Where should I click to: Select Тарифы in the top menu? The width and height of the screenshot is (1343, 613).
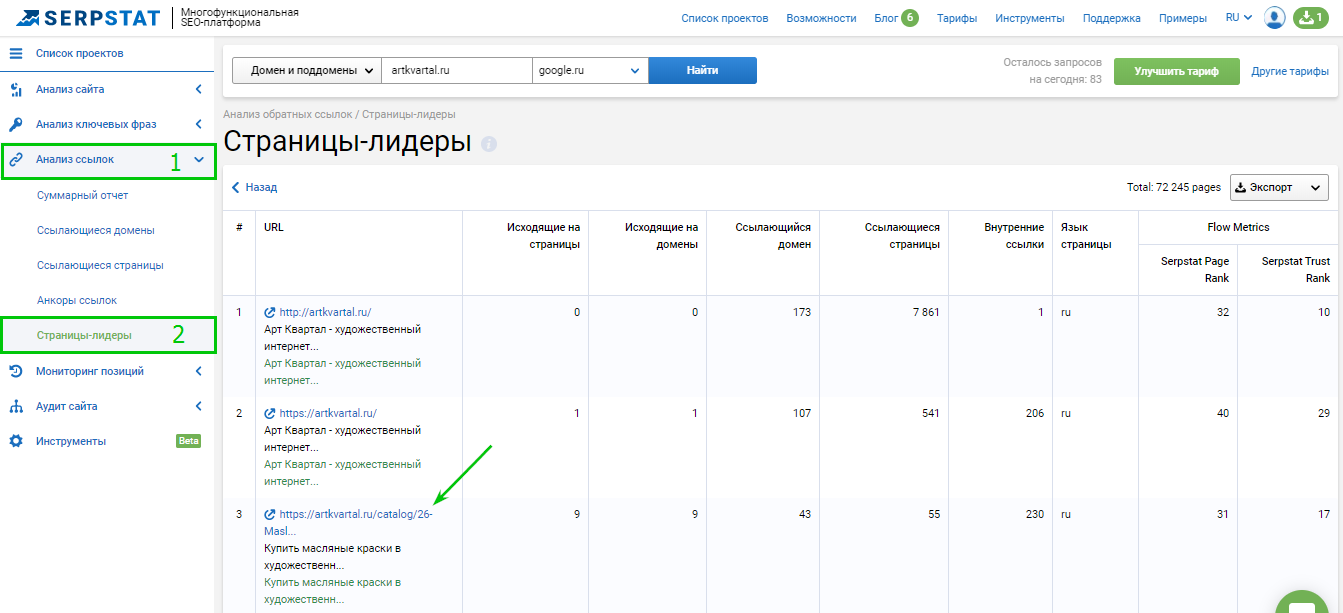tap(955, 17)
